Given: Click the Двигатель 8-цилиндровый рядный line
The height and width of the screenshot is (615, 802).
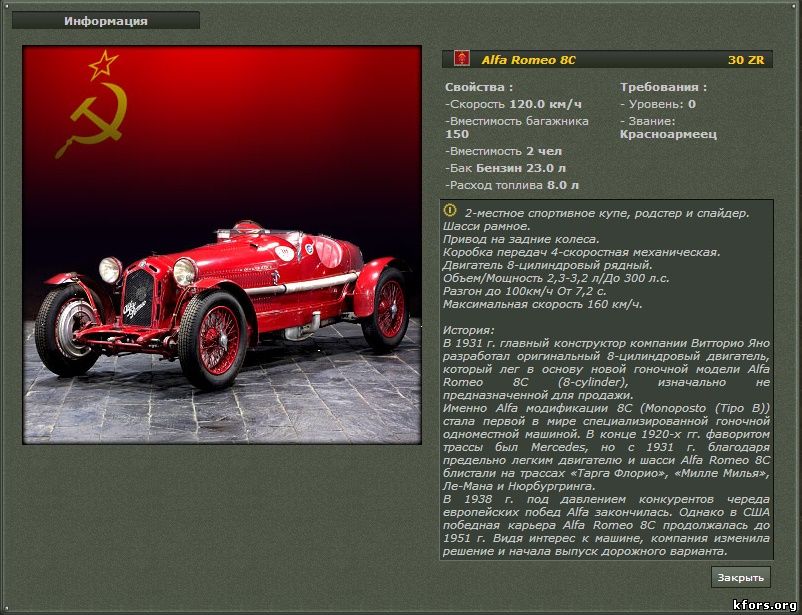Looking at the screenshot, I should coord(548,265).
